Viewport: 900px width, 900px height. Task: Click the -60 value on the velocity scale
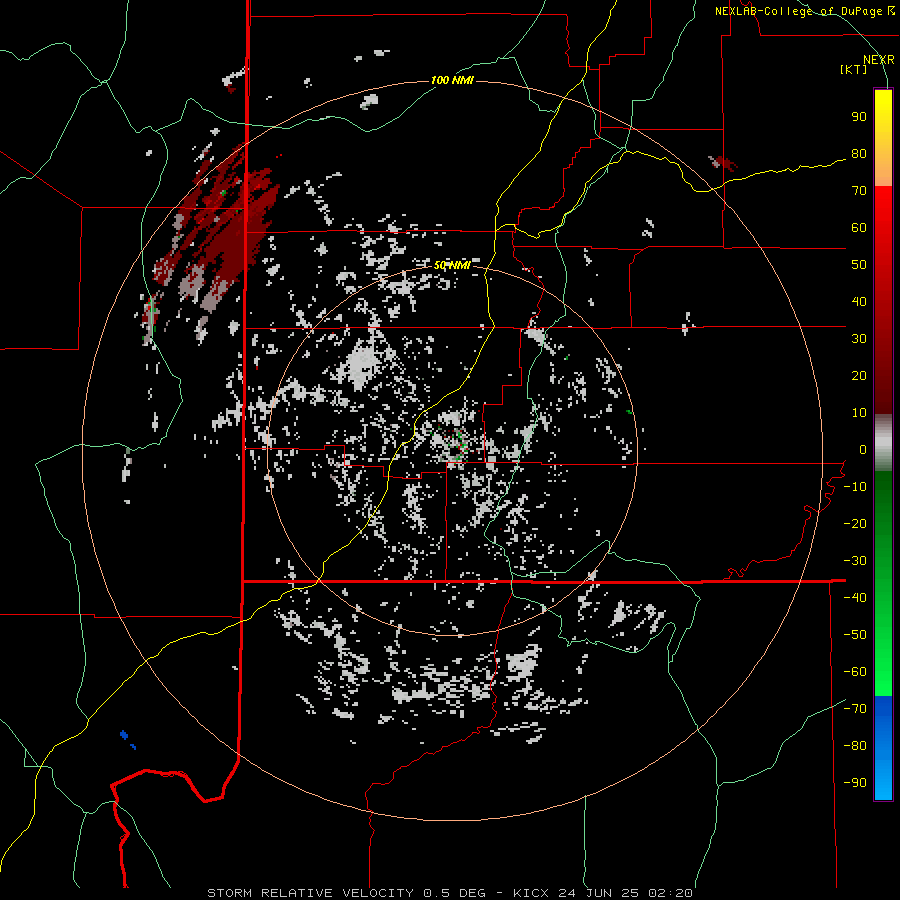(855, 672)
